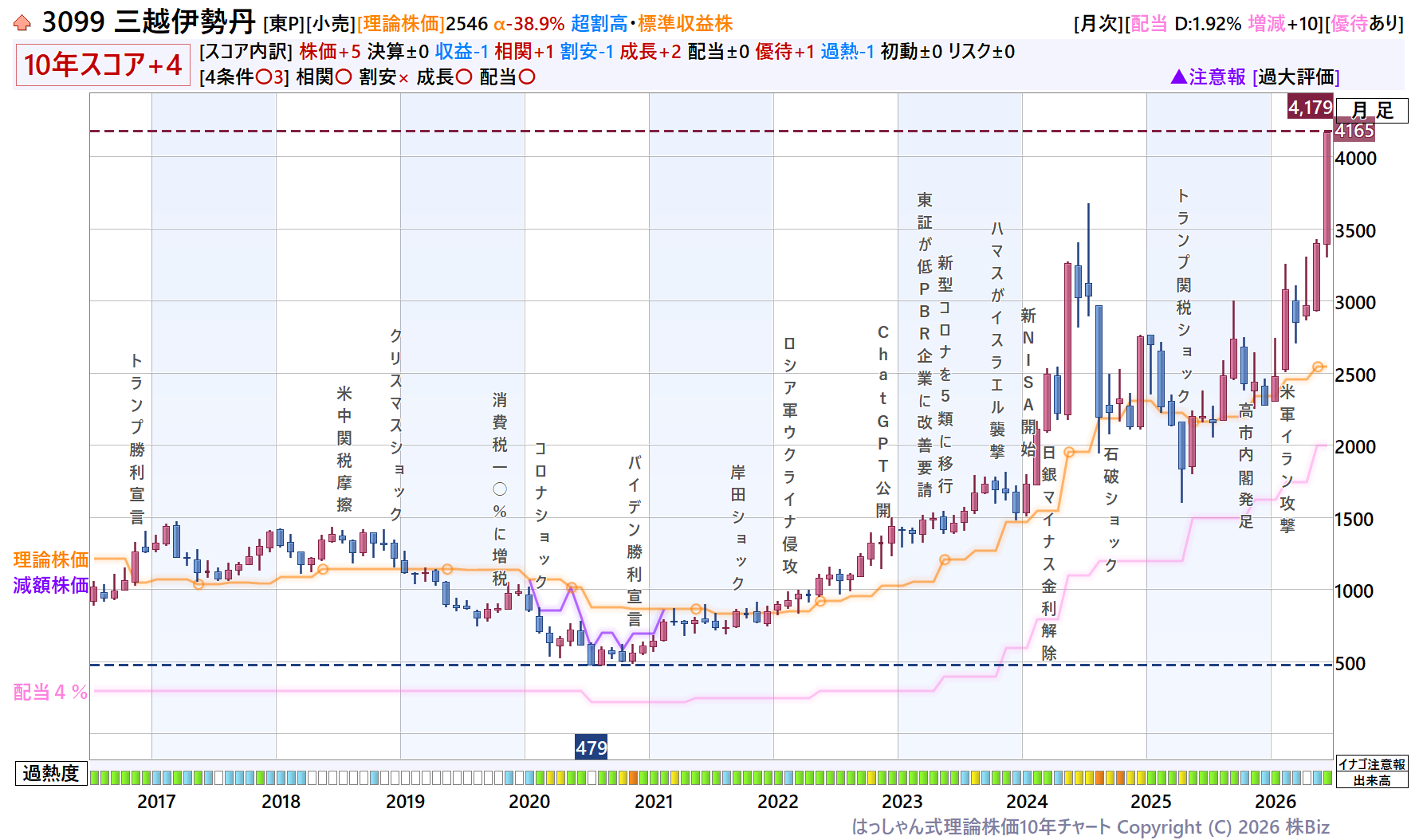Click the 4,179 high price label
This screenshot has width=1419, height=840.
coord(1310,107)
